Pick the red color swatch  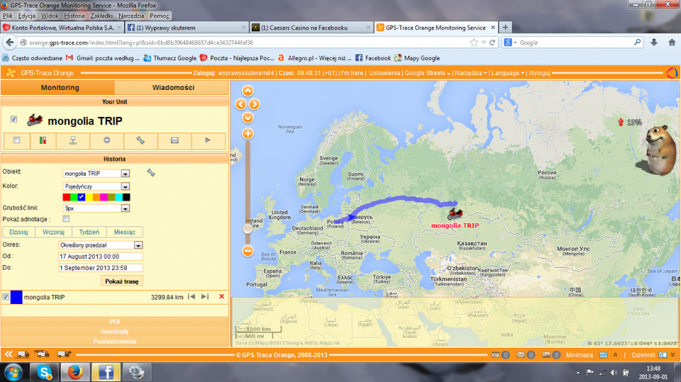(x=66, y=197)
